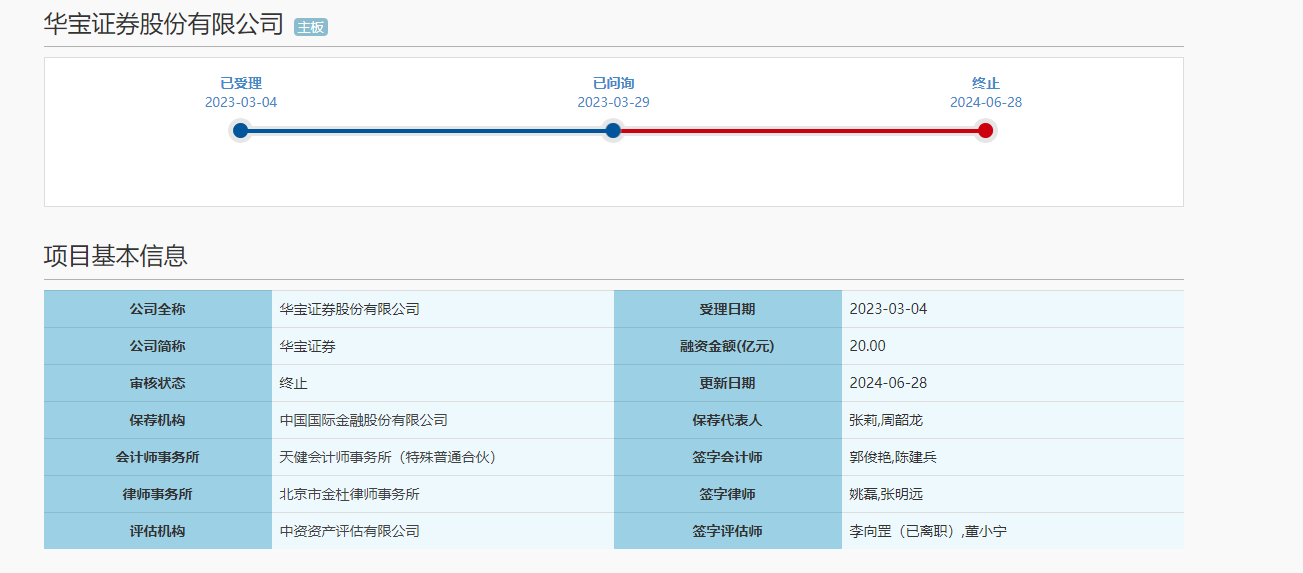Click the 审核状态 header cell
The width and height of the screenshot is (1303, 573).
[x=158, y=383]
